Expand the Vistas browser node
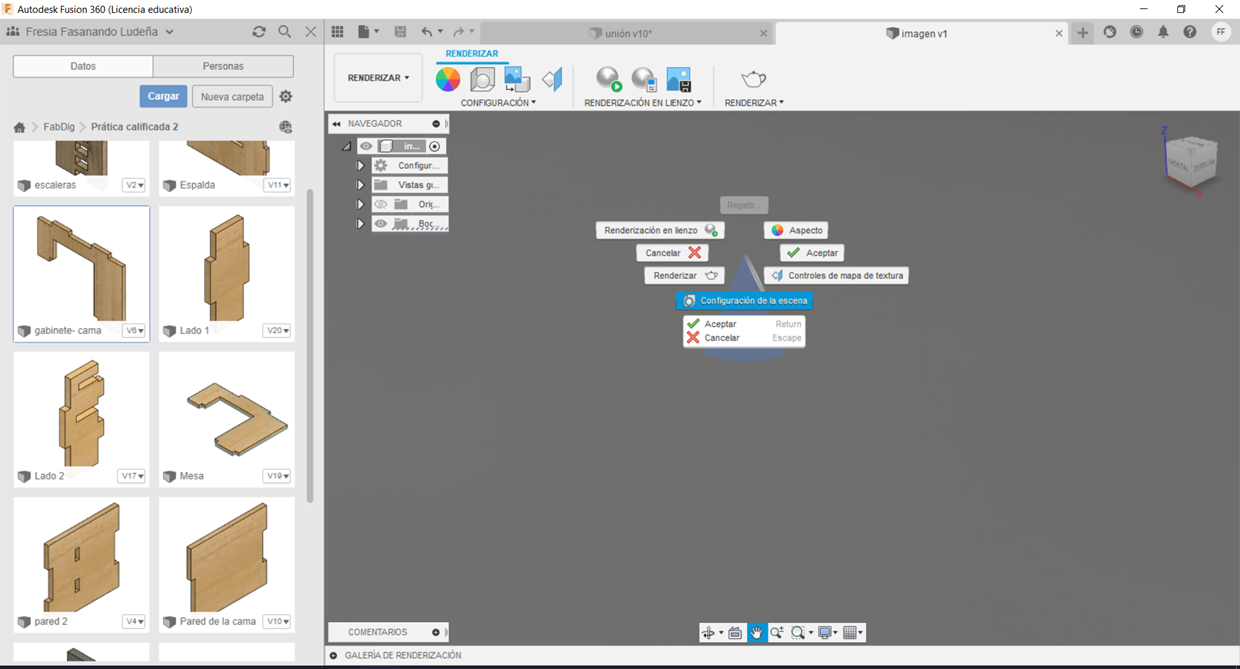 tap(360, 185)
